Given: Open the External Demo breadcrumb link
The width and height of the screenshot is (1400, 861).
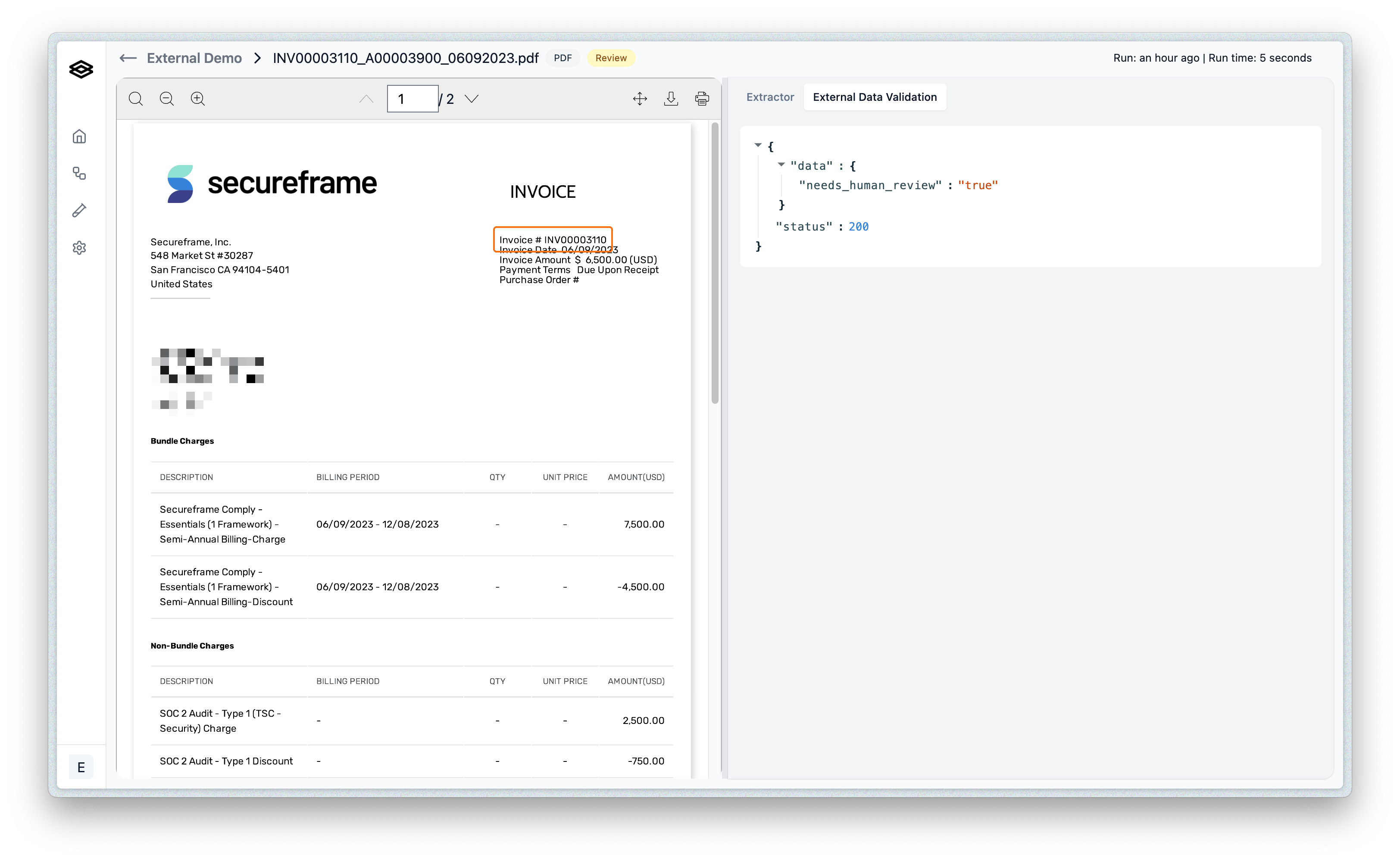Looking at the screenshot, I should coord(194,58).
